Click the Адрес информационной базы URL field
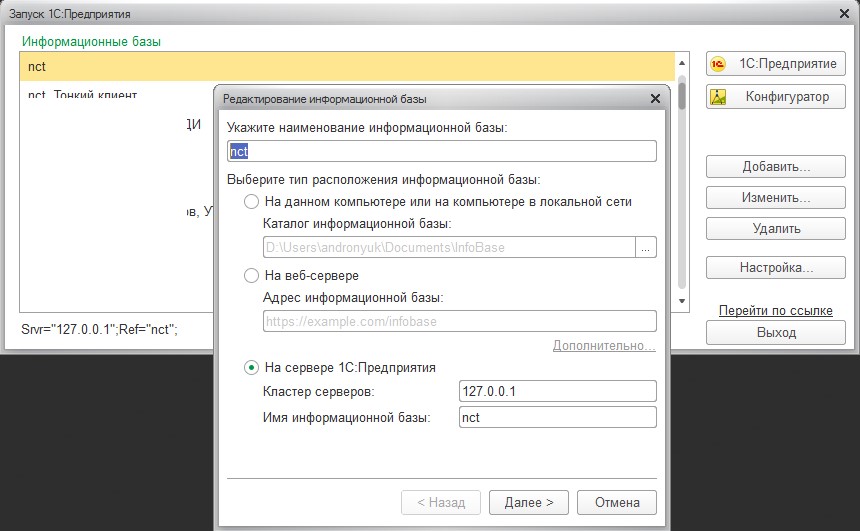 [x=460, y=321]
